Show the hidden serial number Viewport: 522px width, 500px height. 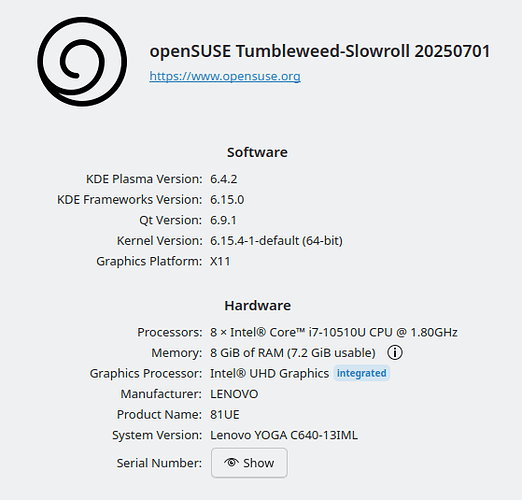[249, 463]
